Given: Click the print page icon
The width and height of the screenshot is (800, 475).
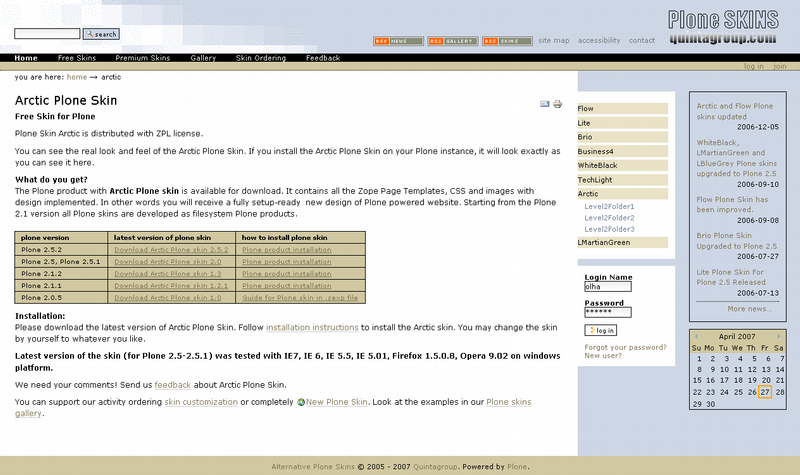Looking at the screenshot, I should (558, 104).
